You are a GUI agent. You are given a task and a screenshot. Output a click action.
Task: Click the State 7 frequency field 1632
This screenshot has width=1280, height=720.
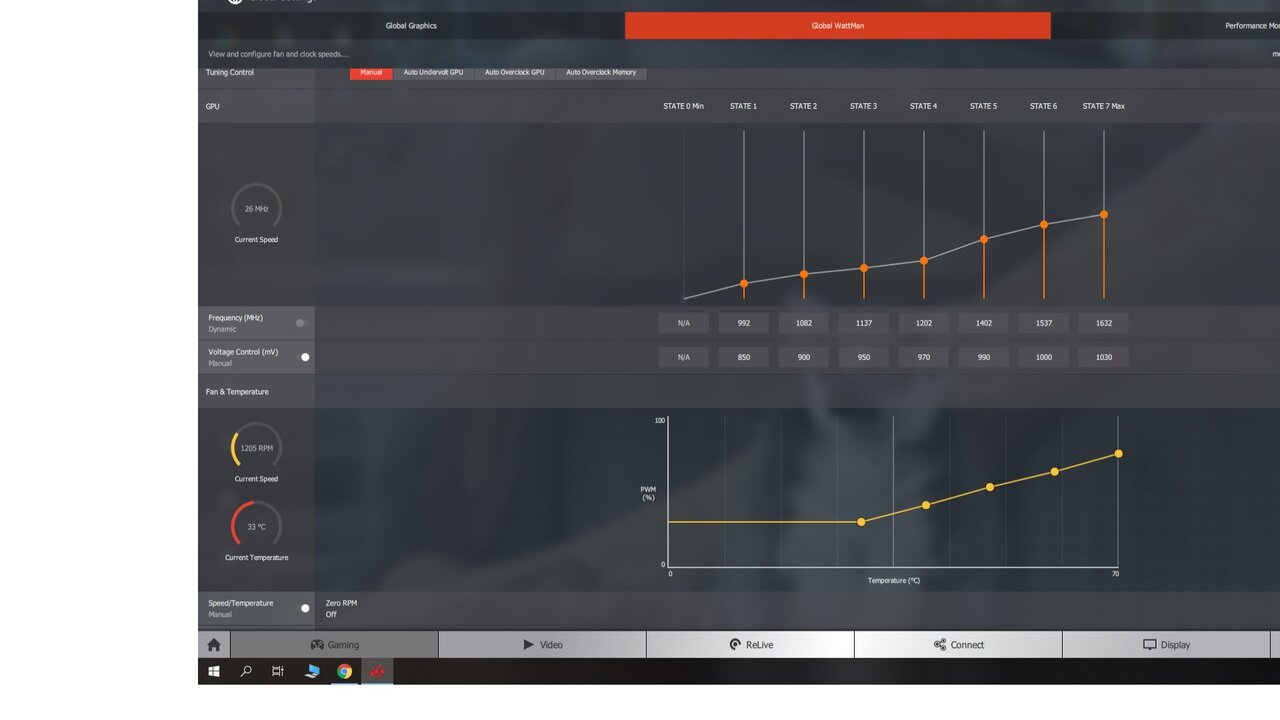(x=1104, y=323)
